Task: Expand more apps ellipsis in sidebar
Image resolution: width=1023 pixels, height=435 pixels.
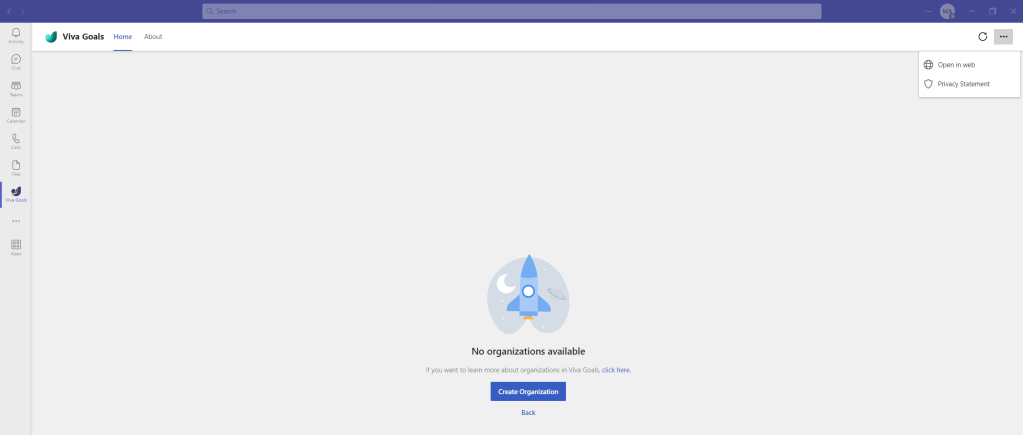Action: click(16, 221)
